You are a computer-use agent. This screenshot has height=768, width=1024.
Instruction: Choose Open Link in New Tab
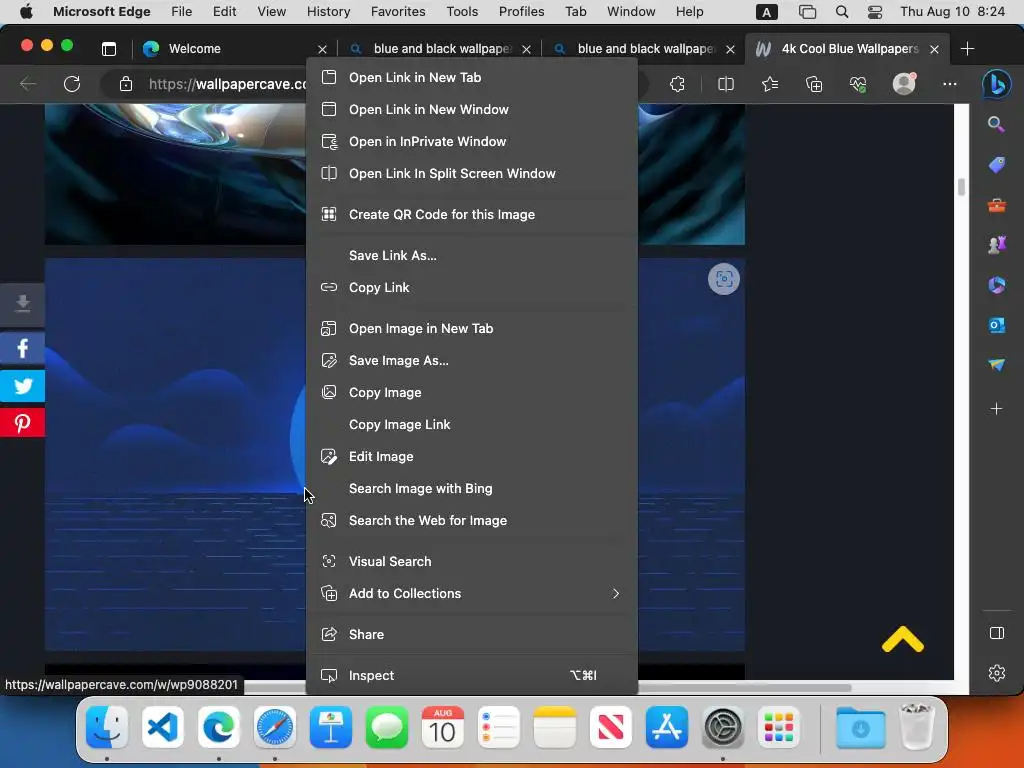pos(472,78)
